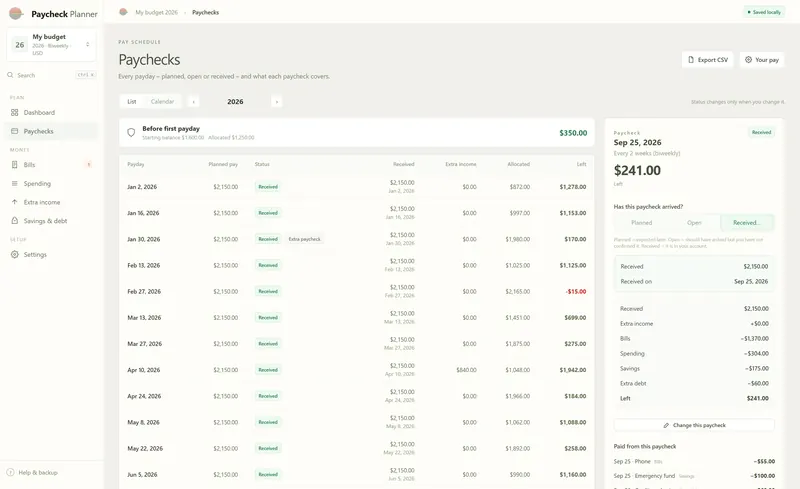This screenshot has width=800, height=489.
Task: Open the Bills page
Action: pyautogui.click(x=51, y=165)
